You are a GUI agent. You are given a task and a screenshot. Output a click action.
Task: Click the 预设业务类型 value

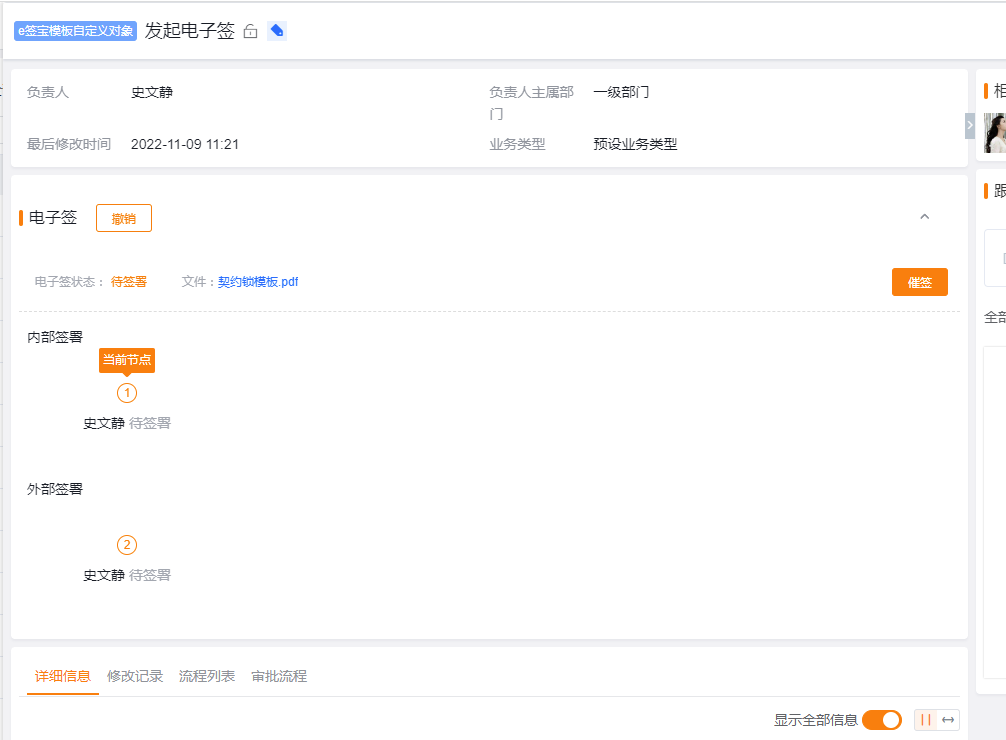(x=635, y=144)
